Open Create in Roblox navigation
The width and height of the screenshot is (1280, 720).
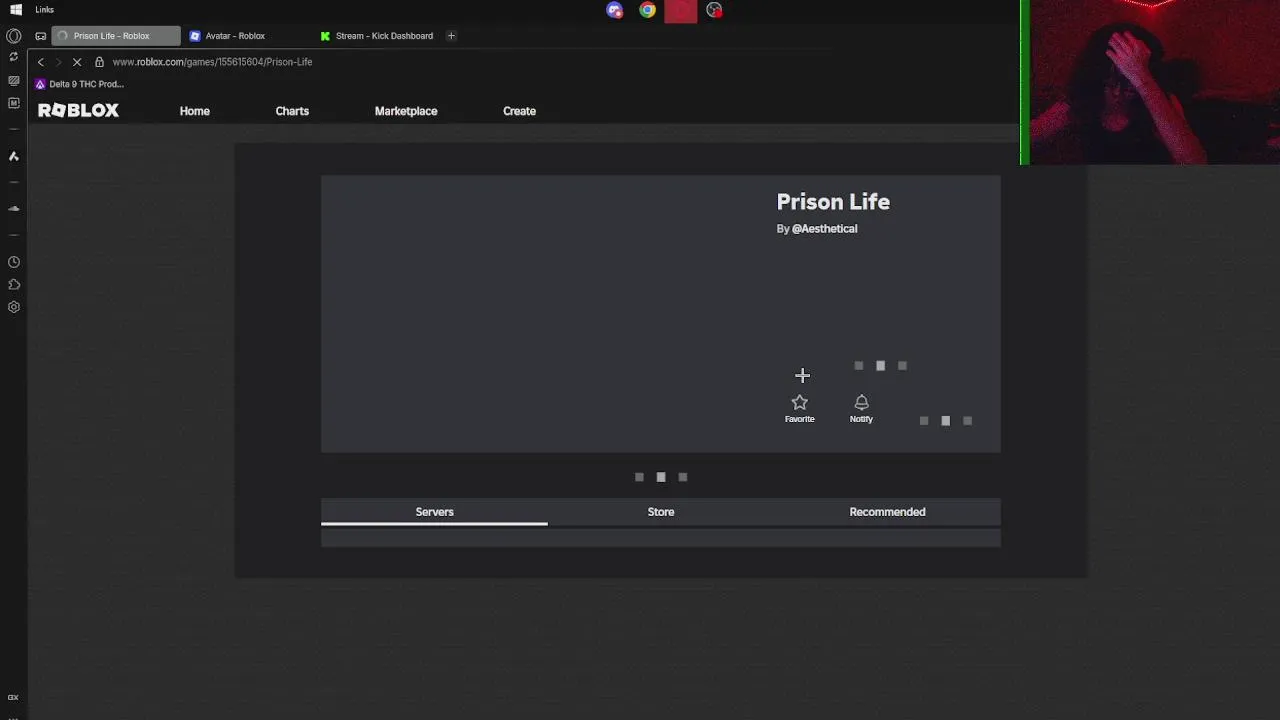tap(519, 111)
